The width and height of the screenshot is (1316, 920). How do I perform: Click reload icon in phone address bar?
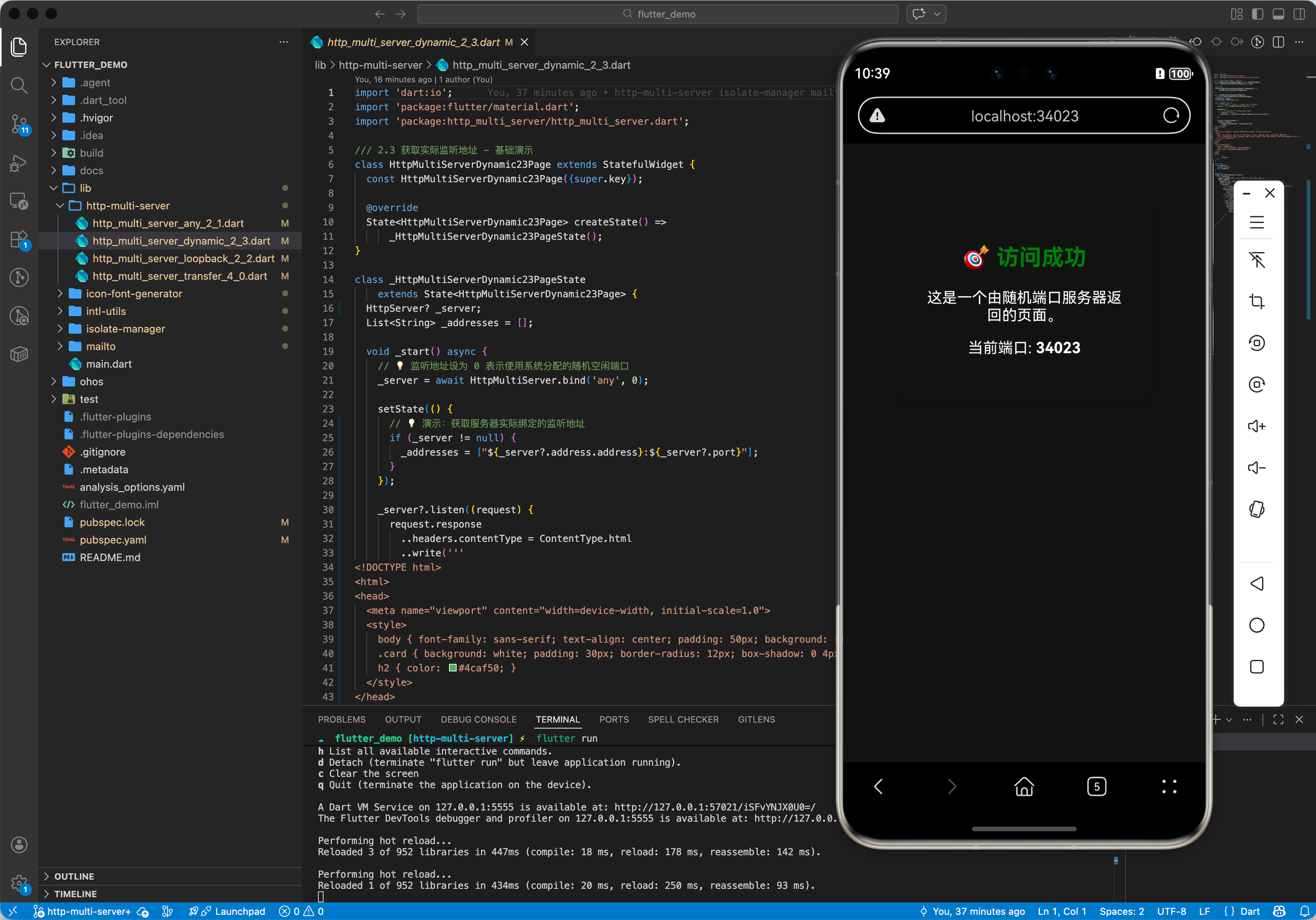click(1171, 116)
